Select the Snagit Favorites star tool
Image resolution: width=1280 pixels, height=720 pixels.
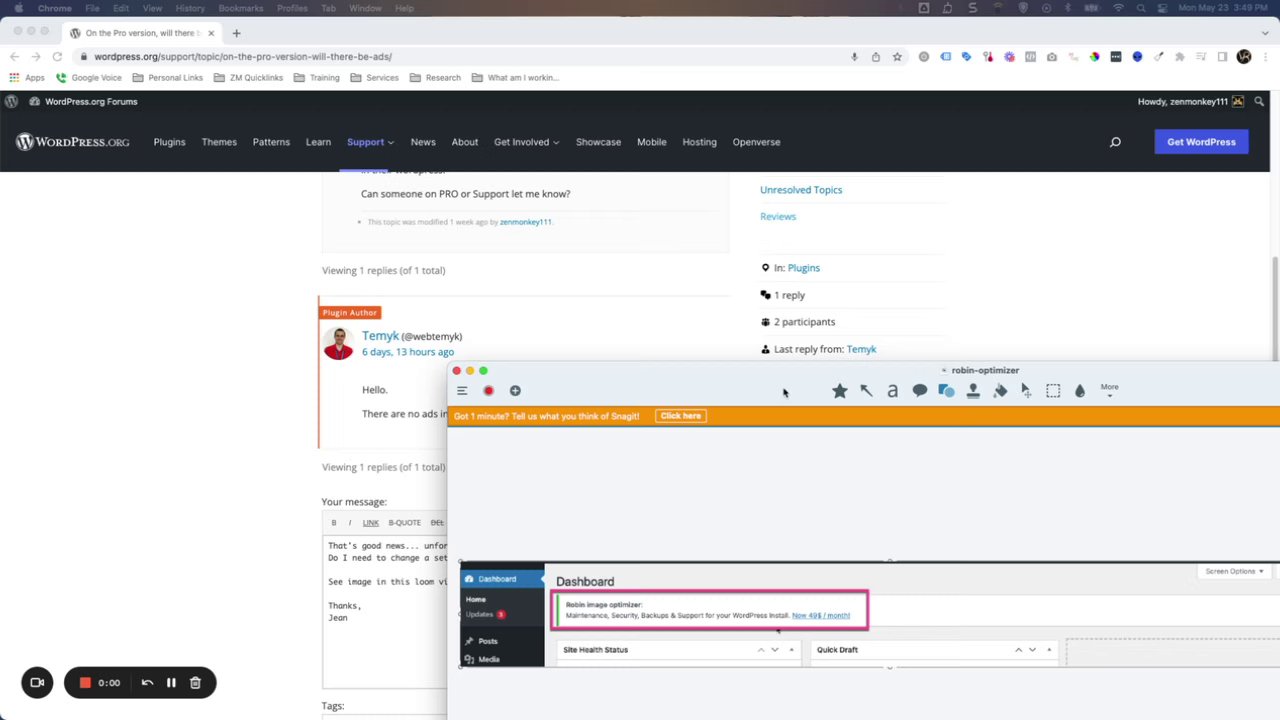point(840,391)
